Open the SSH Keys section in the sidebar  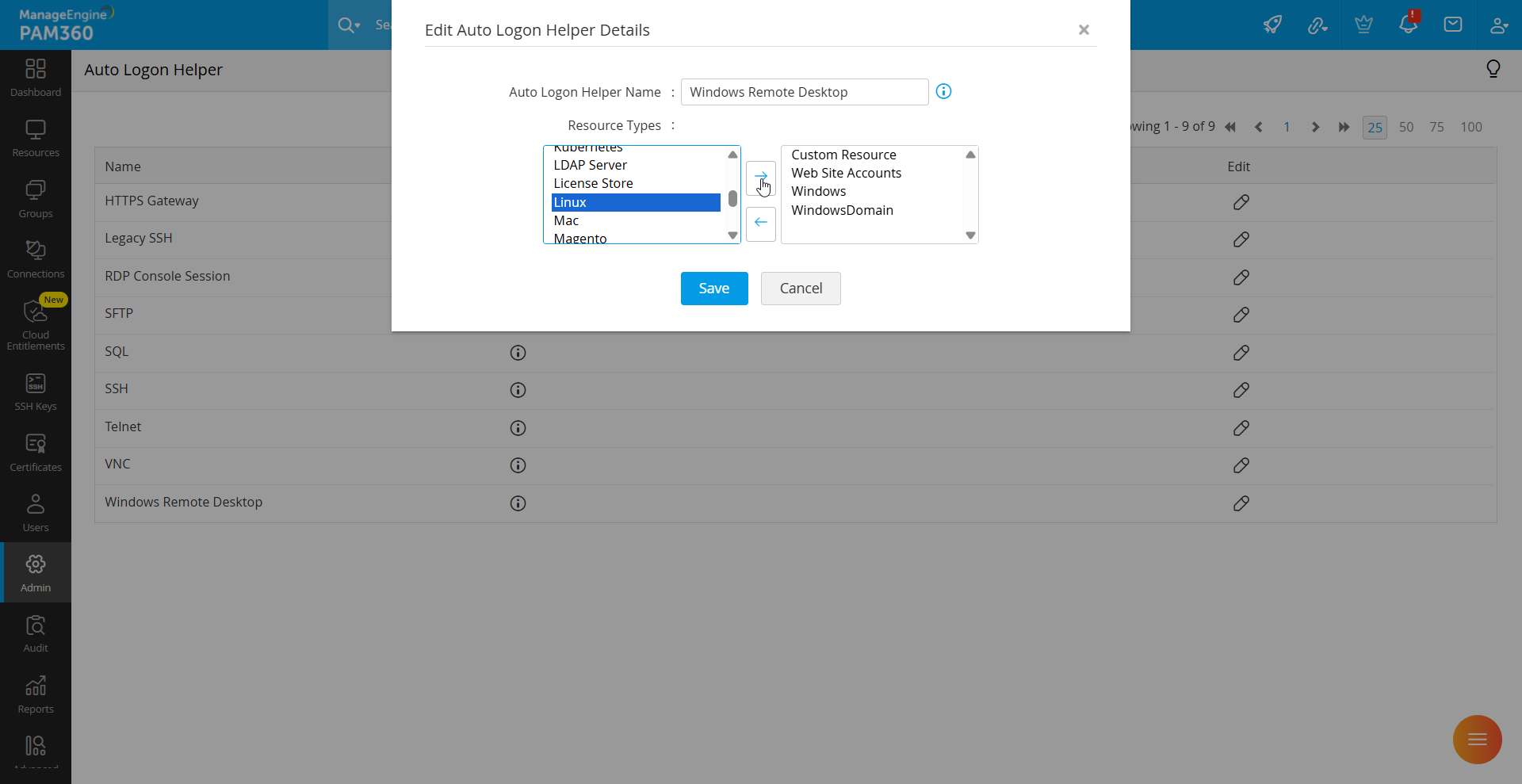click(35, 388)
